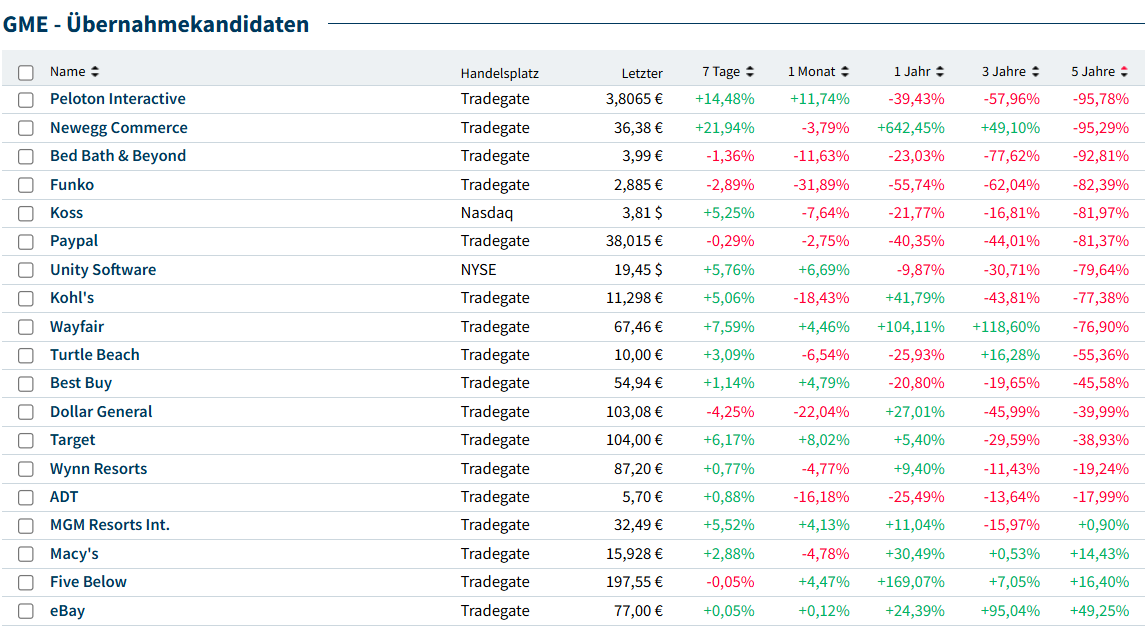Select the Paypal row checkbox

pos(26,242)
